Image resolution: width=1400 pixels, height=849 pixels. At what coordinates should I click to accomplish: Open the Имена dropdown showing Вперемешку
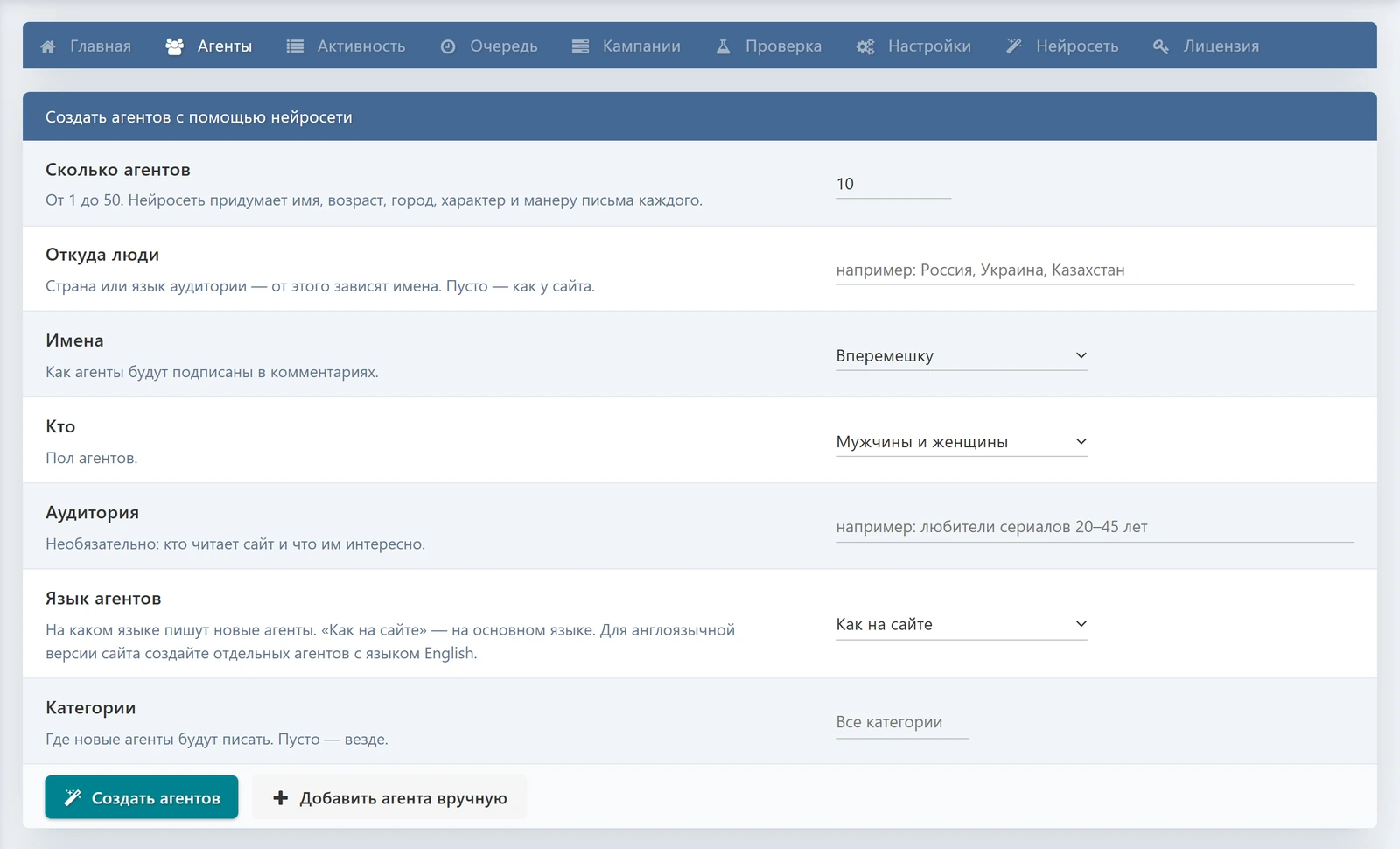coord(962,356)
